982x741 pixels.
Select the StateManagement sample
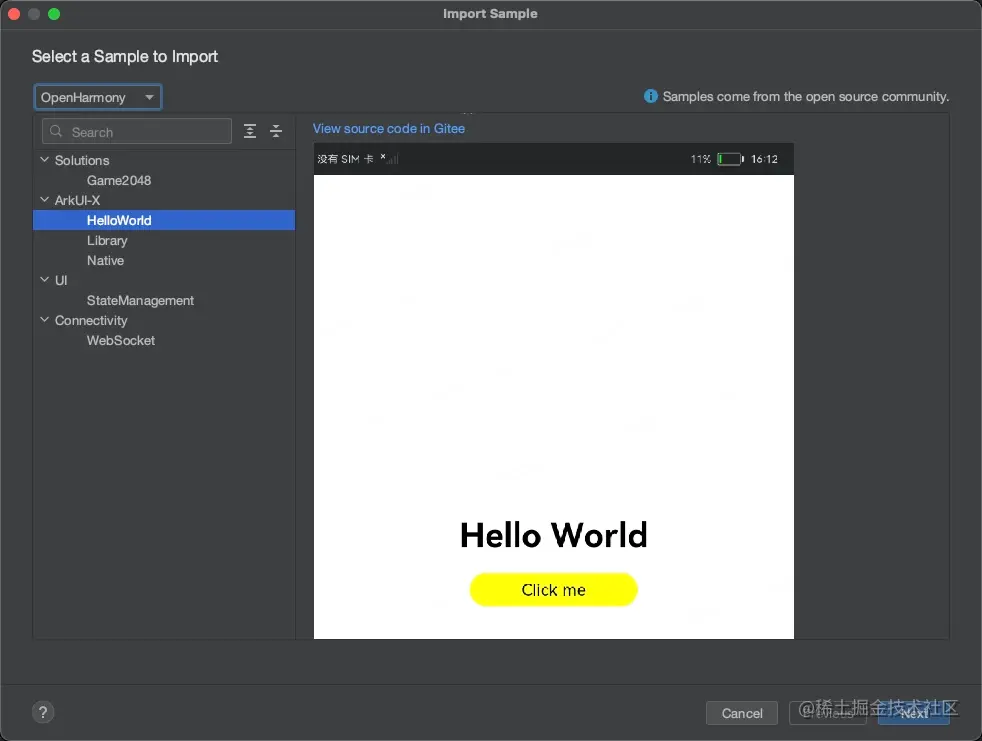click(x=140, y=301)
